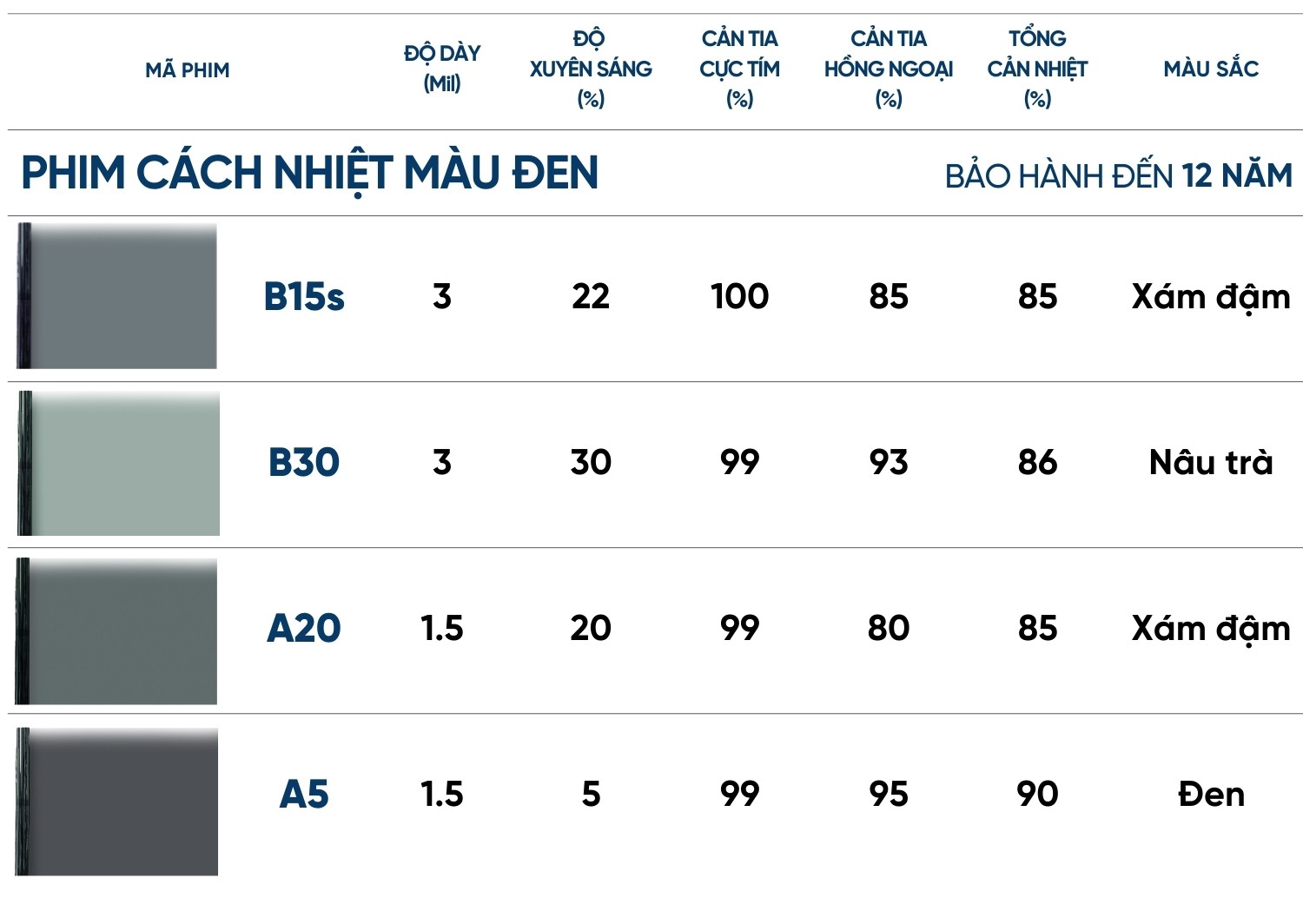Image resolution: width=1303 pixels, height=924 pixels.
Task: Click the ĐỘ XUYÊN SÁNG column header
Action: tap(591, 69)
